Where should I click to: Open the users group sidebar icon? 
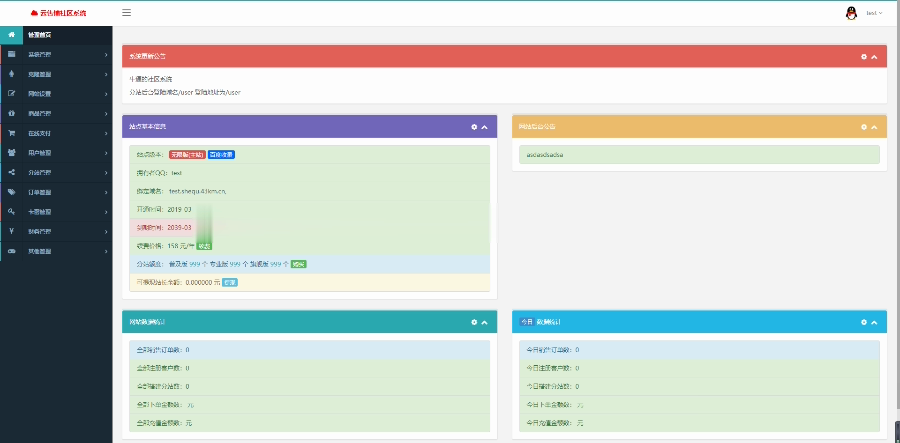pos(11,153)
